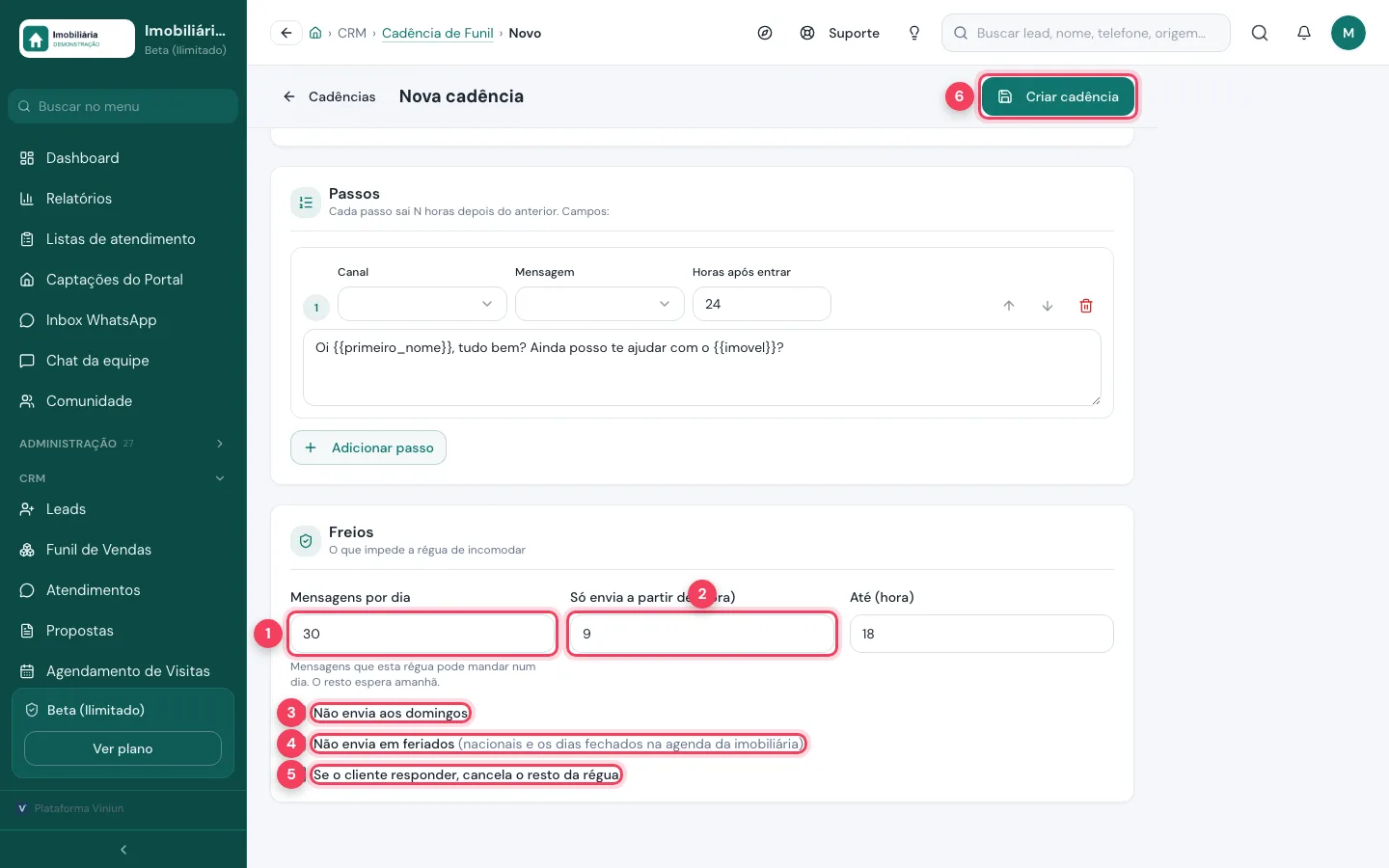Viewport: 1389px width, 868px height.
Task: Click the Ver plano button
Action: tap(123, 748)
